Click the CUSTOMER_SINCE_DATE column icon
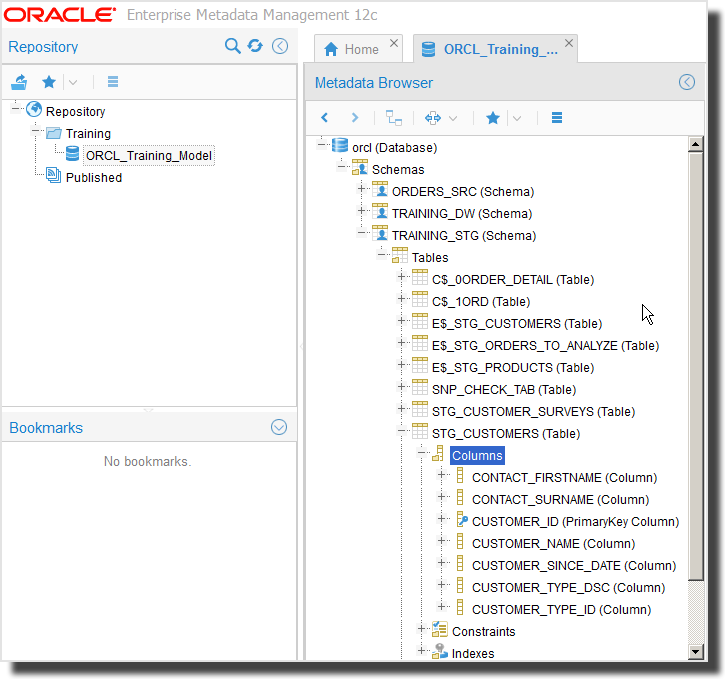 click(x=460, y=563)
